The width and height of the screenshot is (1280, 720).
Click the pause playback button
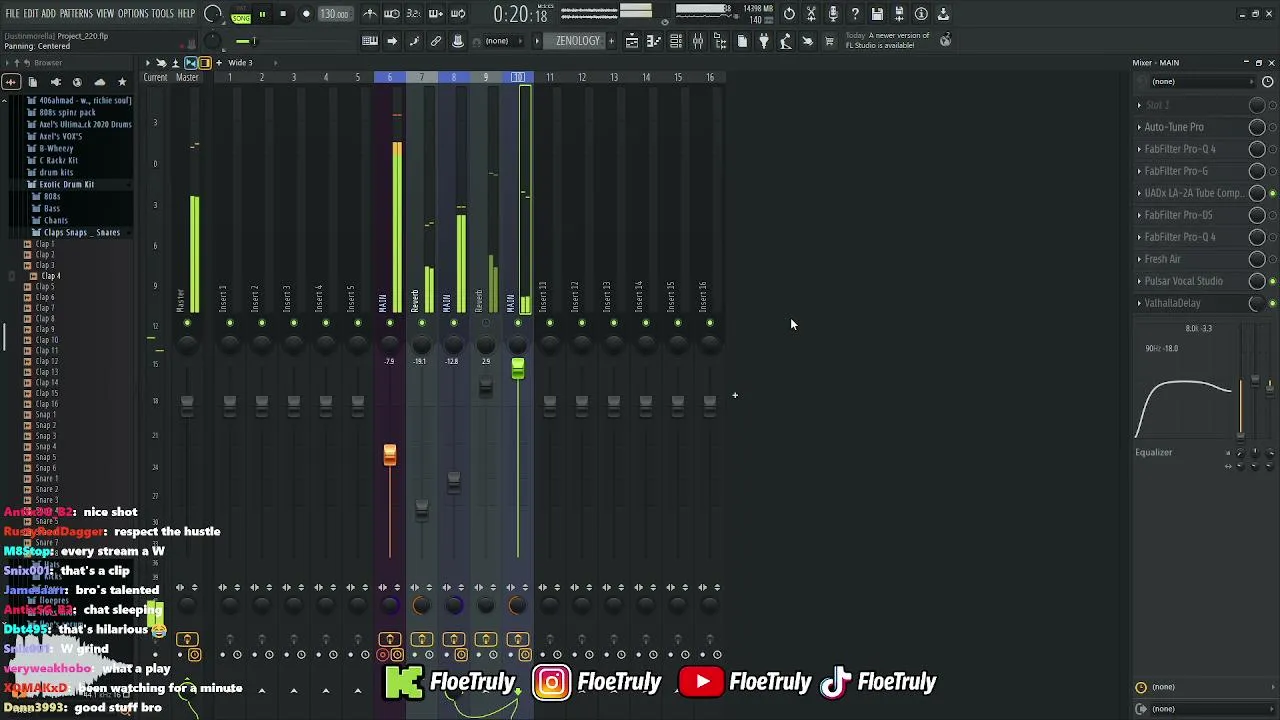coord(262,14)
